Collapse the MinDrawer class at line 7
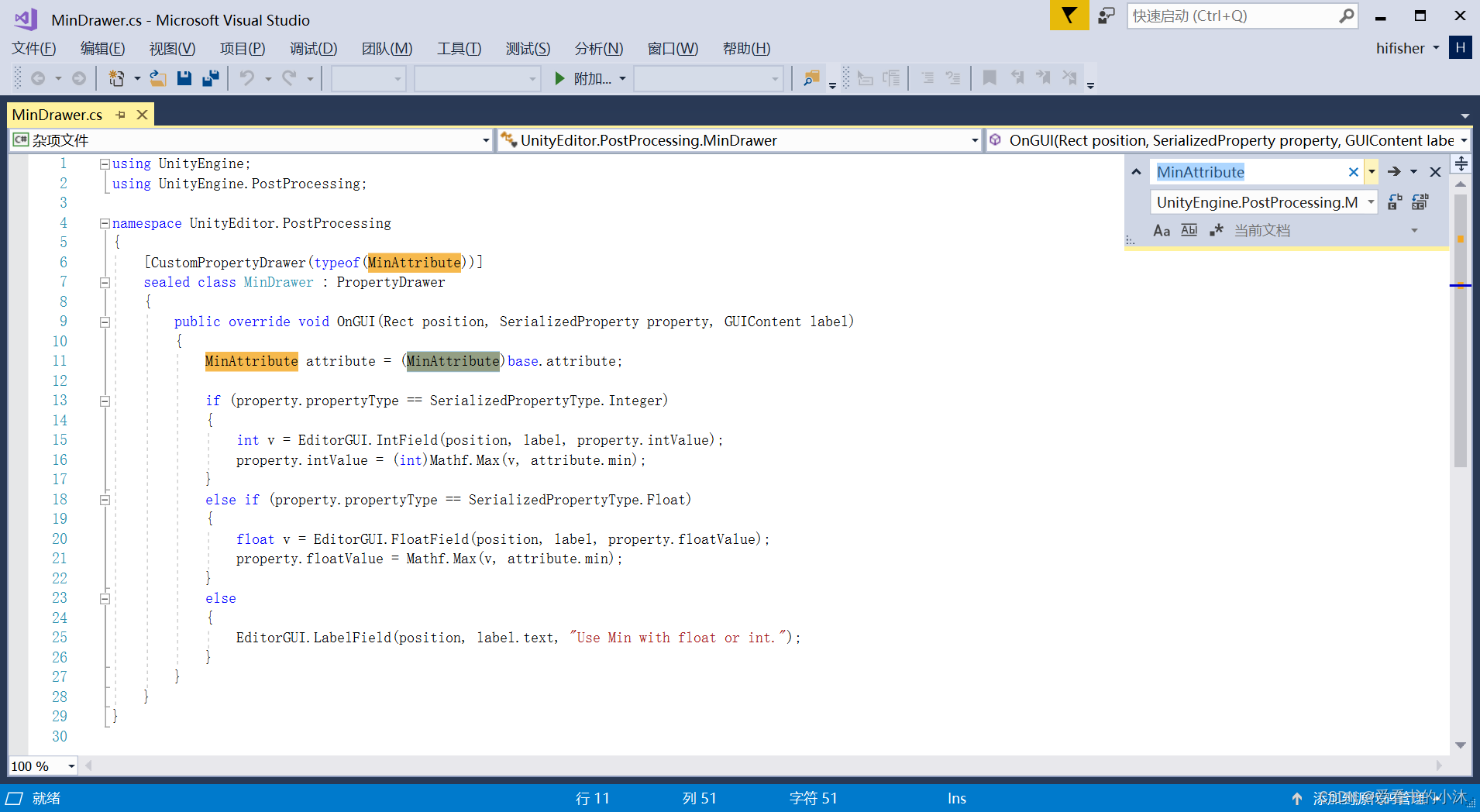 click(x=105, y=283)
